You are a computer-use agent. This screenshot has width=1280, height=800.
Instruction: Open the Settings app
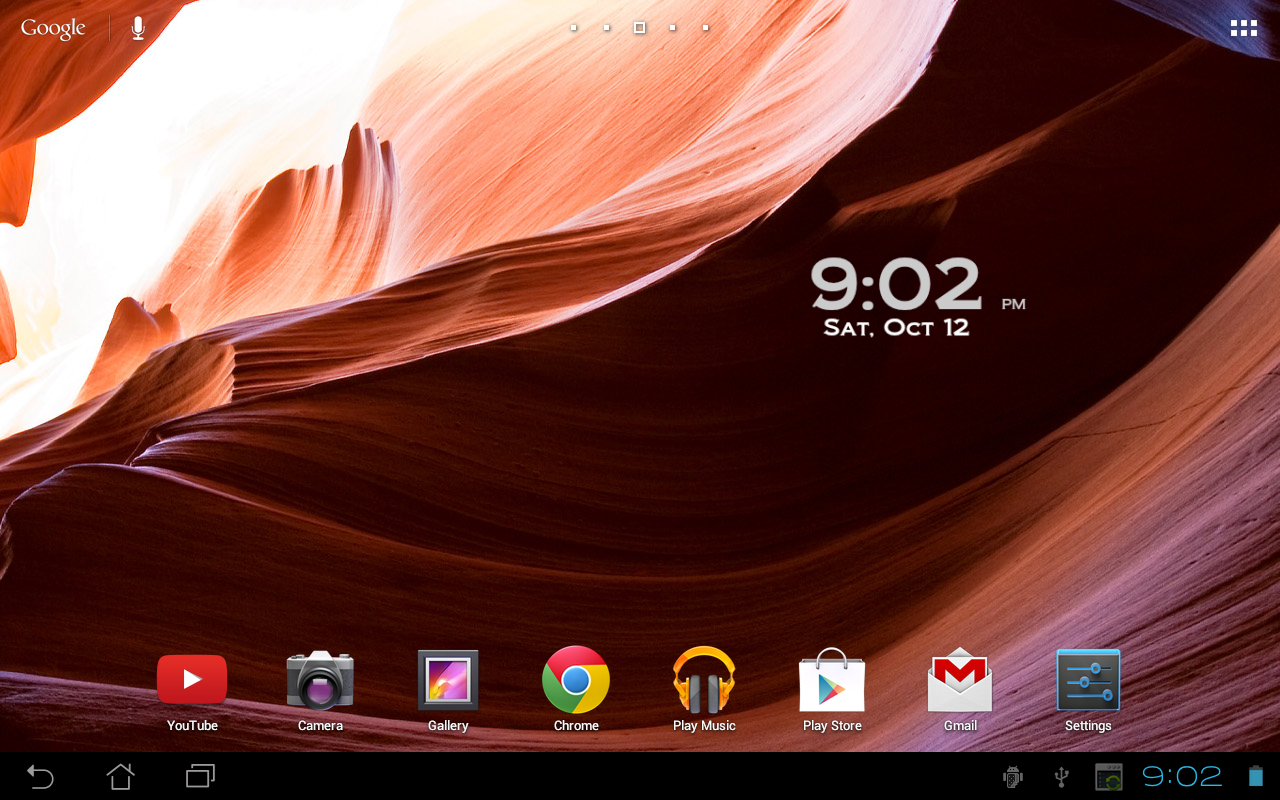tap(1087, 680)
